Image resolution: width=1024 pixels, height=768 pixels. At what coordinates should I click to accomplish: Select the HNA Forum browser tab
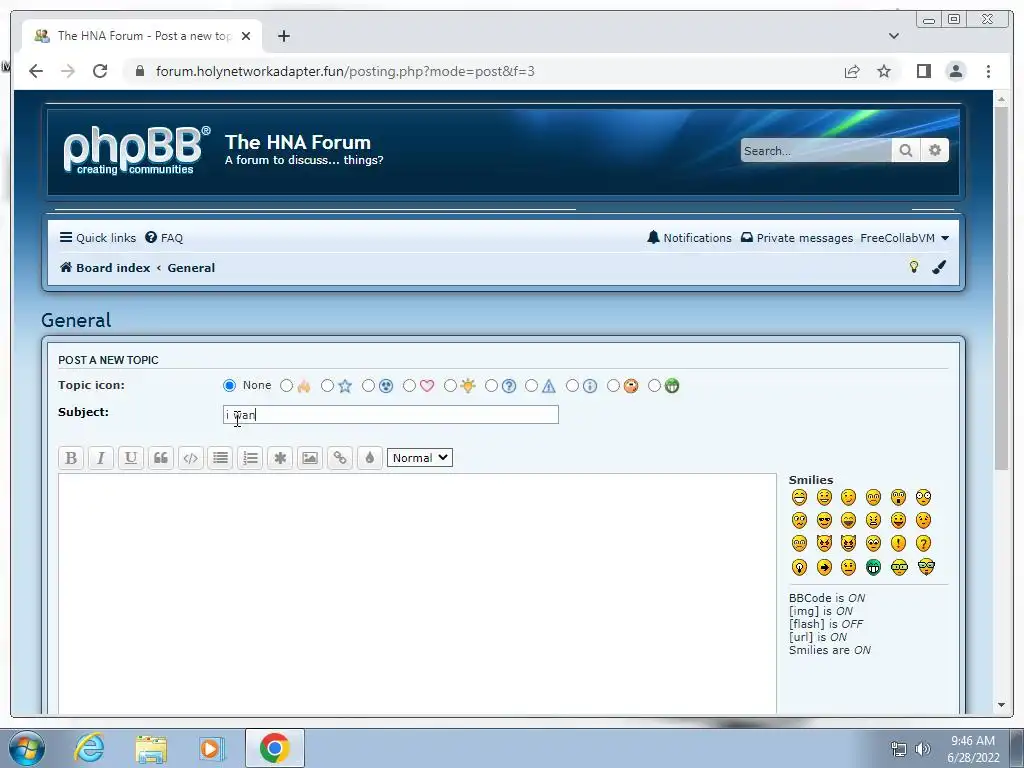click(142, 36)
